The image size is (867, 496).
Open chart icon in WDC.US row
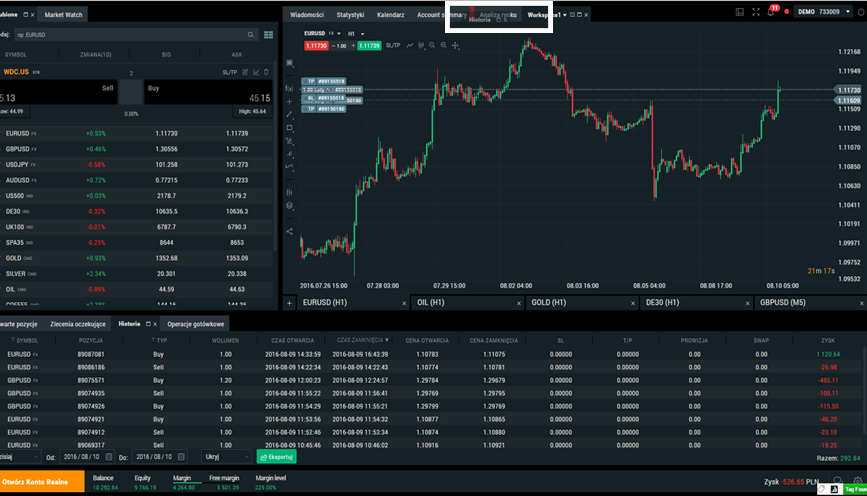(x=256, y=72)
